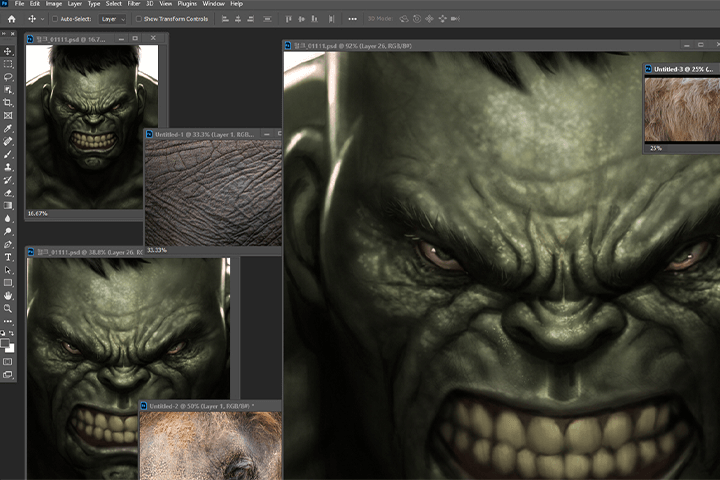Activate the Untitled-1 elephant skin texture window
720x480 pixels.
204,135
